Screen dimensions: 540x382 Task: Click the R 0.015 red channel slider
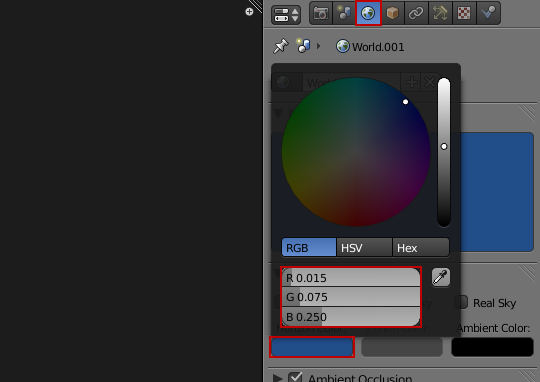coord(351,278)
